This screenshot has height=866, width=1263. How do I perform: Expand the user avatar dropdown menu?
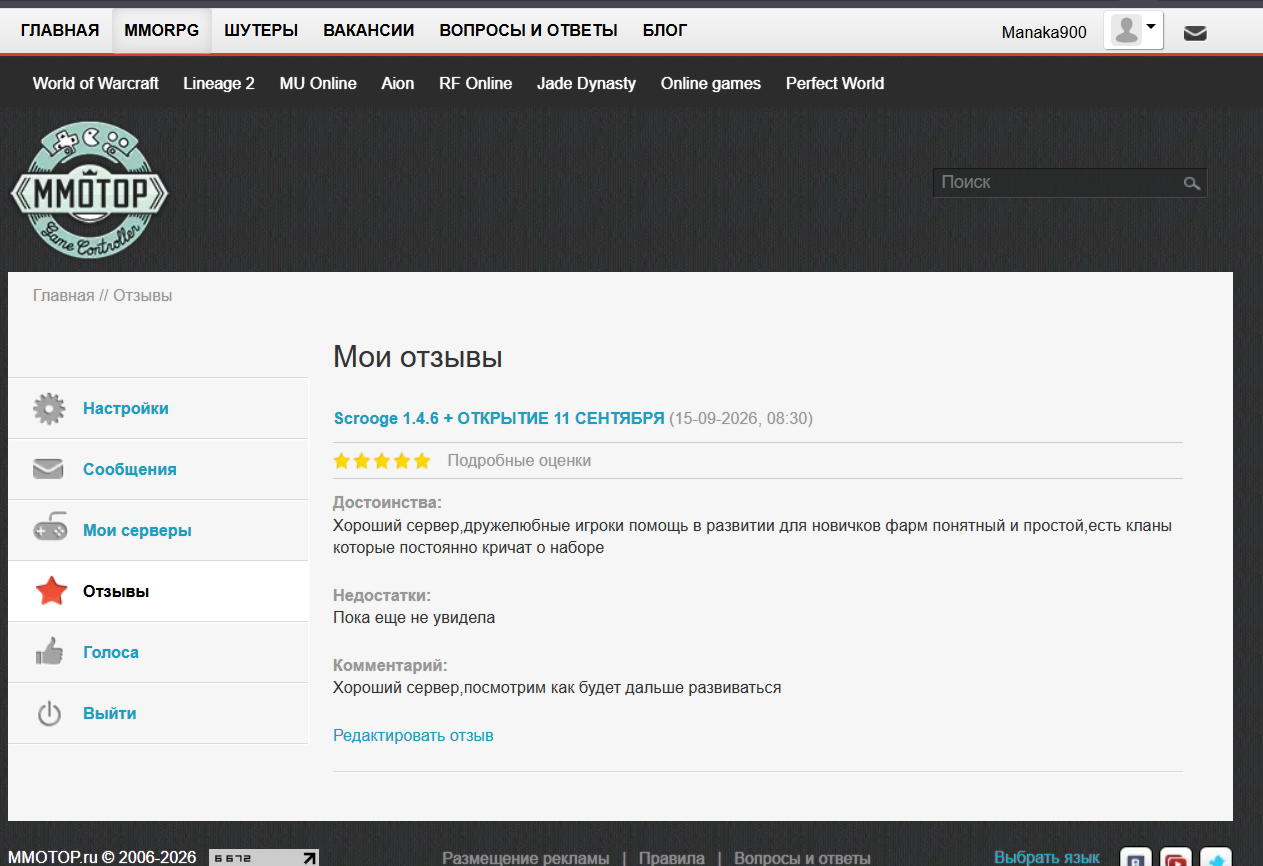(x=1133, y=30)
